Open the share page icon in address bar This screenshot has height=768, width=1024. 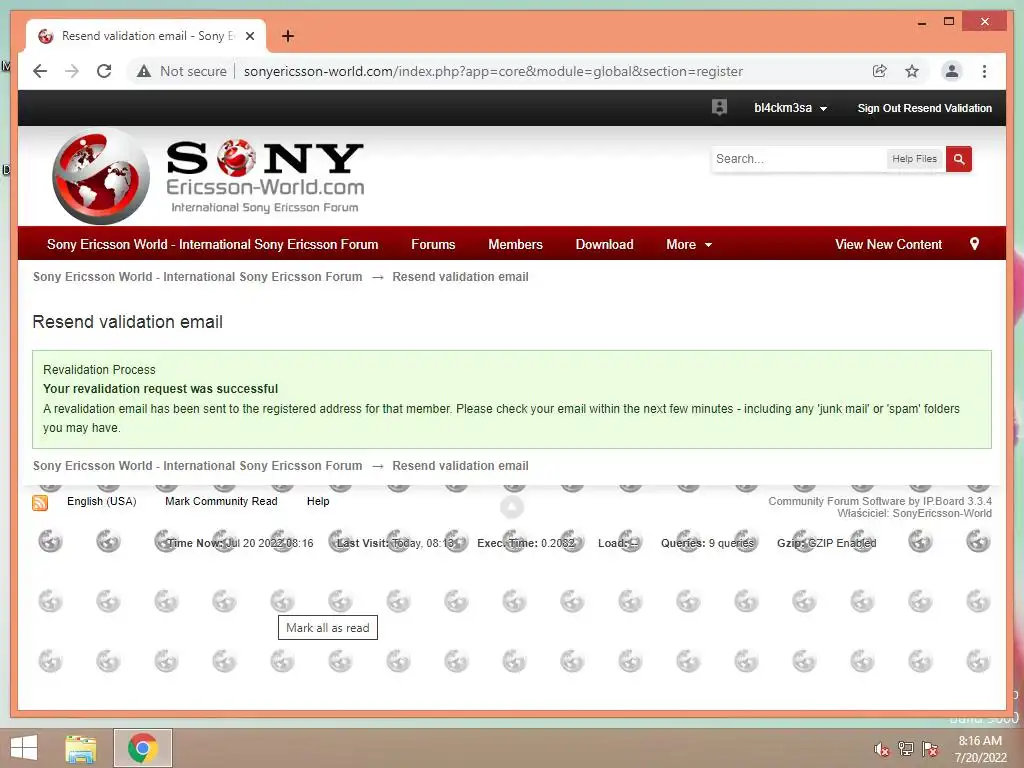(x=880, y=71)
